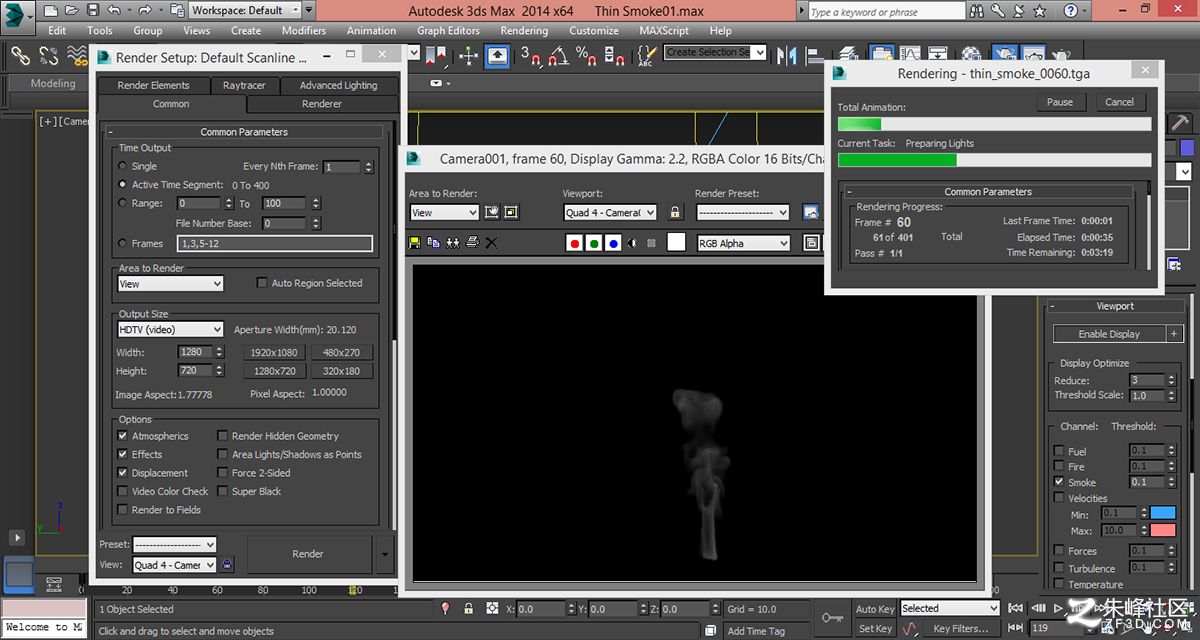Click Go to Start playback button
Image resolution: width=1200 pixels, height=640 pixels.
coord(1016,607)
